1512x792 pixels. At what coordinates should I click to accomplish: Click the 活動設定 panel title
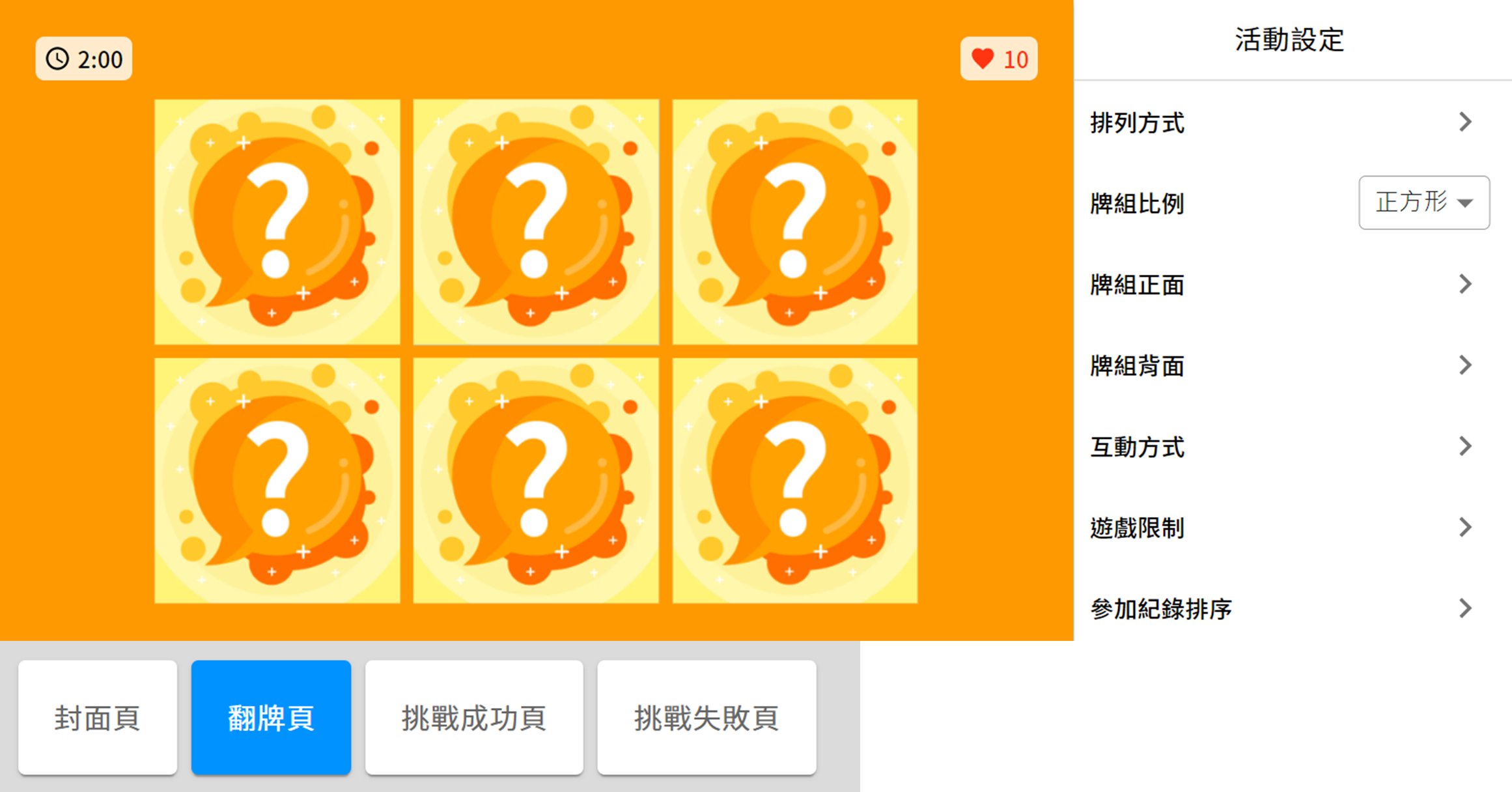pyautogui.click(x=1290, y=40)
